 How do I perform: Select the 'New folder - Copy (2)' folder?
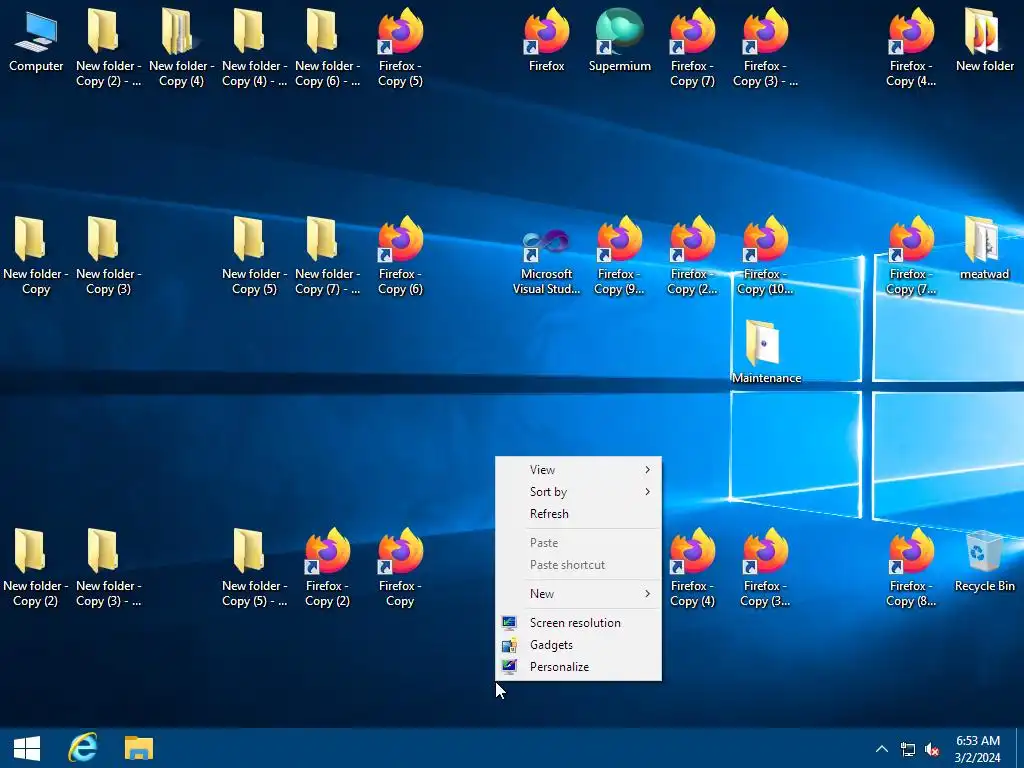[36, 568]
